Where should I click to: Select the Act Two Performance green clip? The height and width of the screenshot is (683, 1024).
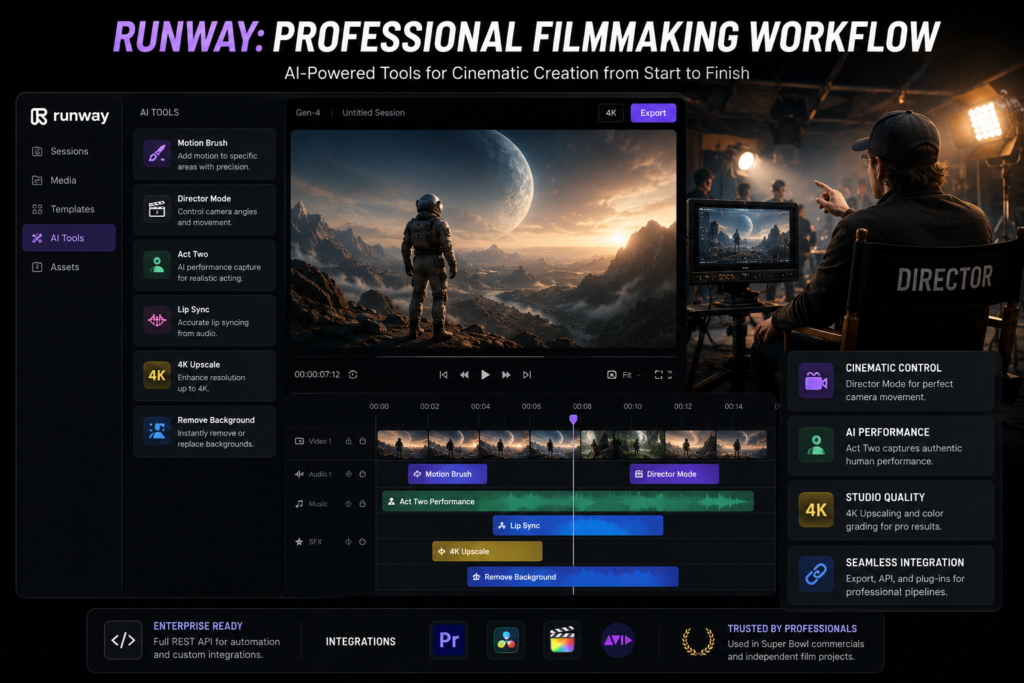coord(568,501)
